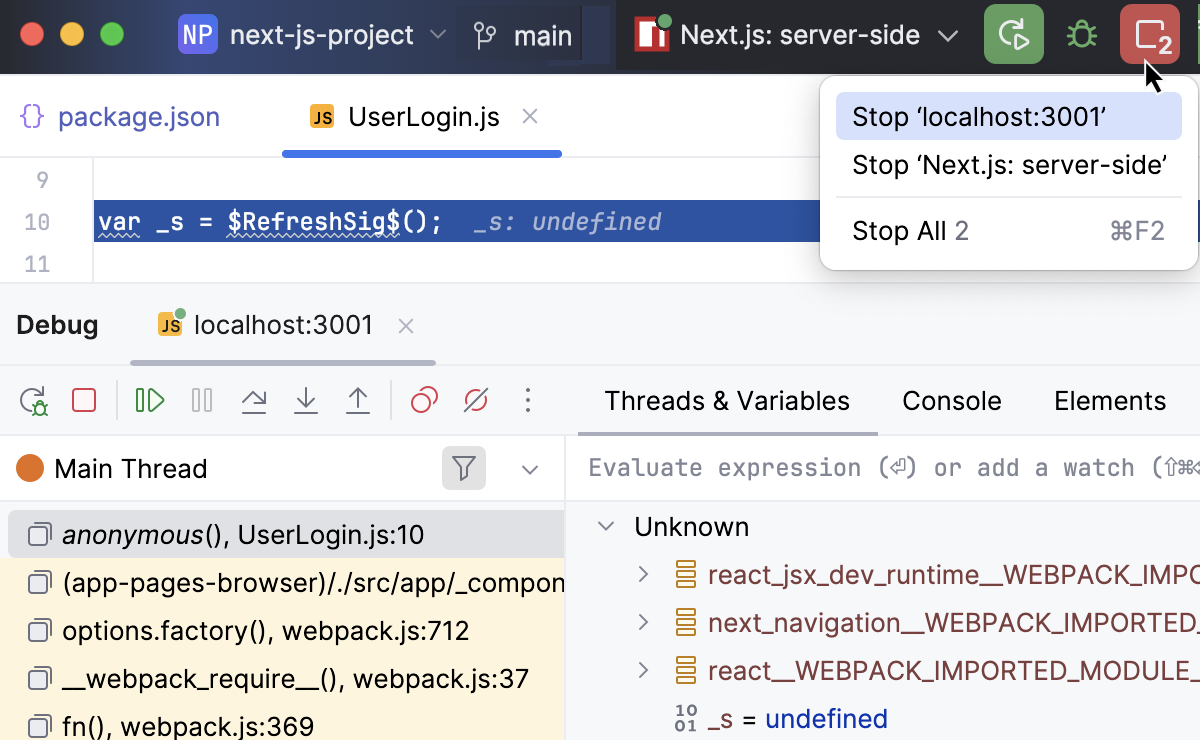The height and width of the screenshot is (740, 1200).
Task: Start debugging via the bug icon in title bar
Action: (x=1081, y=34)
